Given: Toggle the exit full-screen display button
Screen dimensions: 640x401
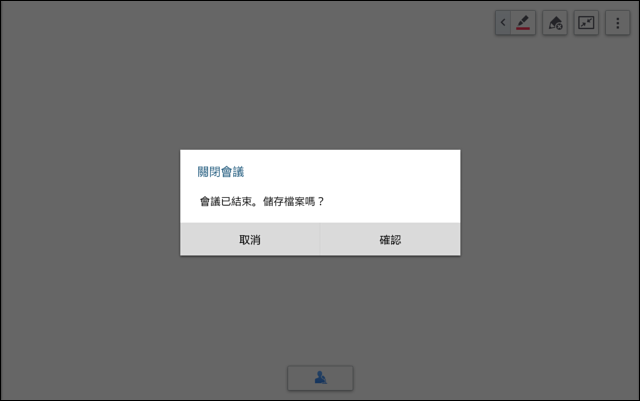Looking at the screenshot, I should click(586, 23).
